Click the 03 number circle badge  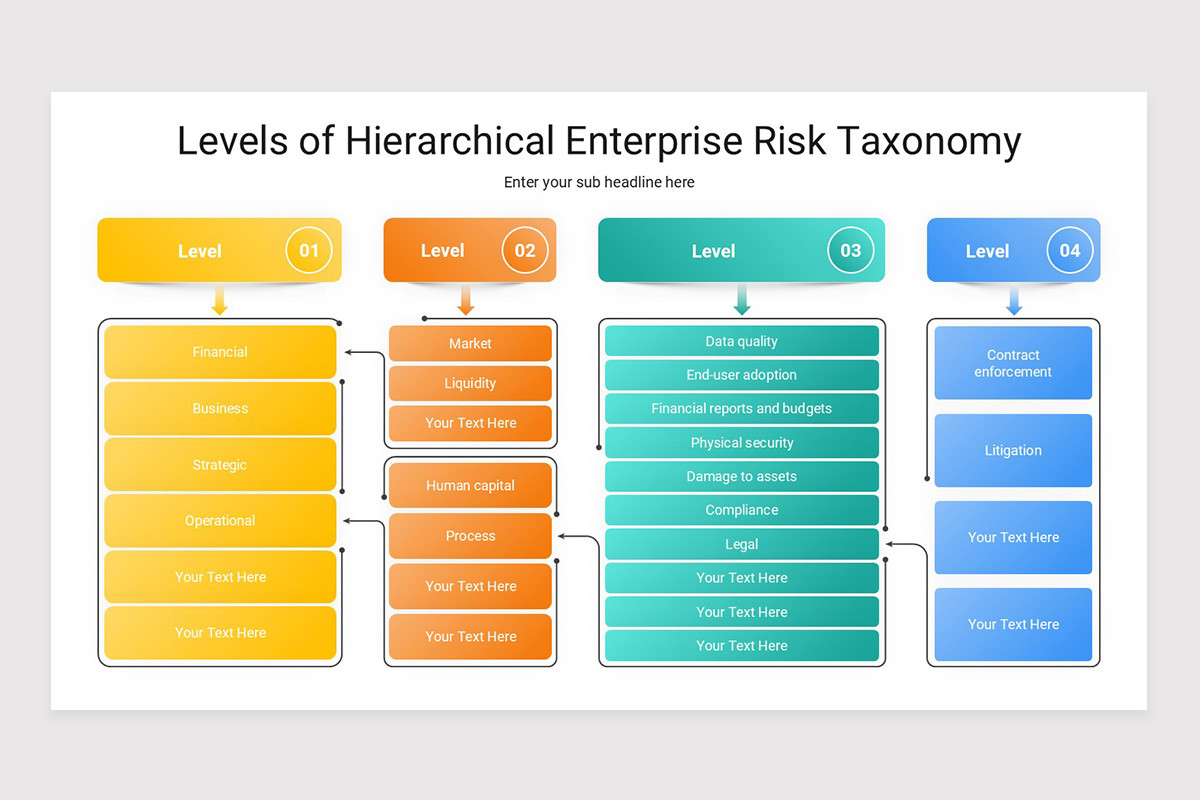[x=850, y=250]
